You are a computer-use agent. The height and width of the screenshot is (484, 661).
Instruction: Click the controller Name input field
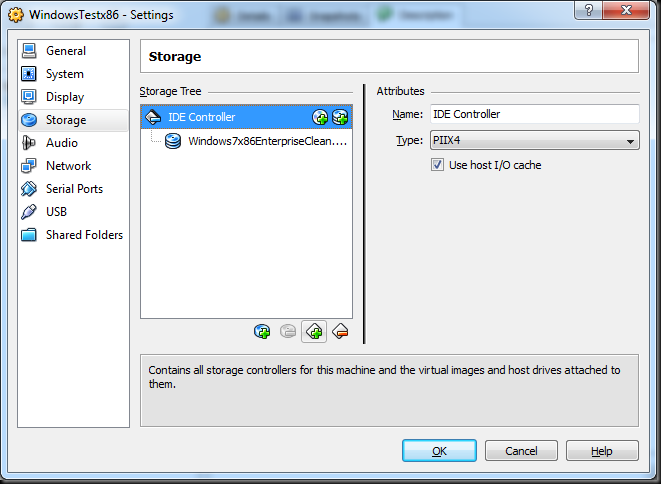tap(534, 114)
